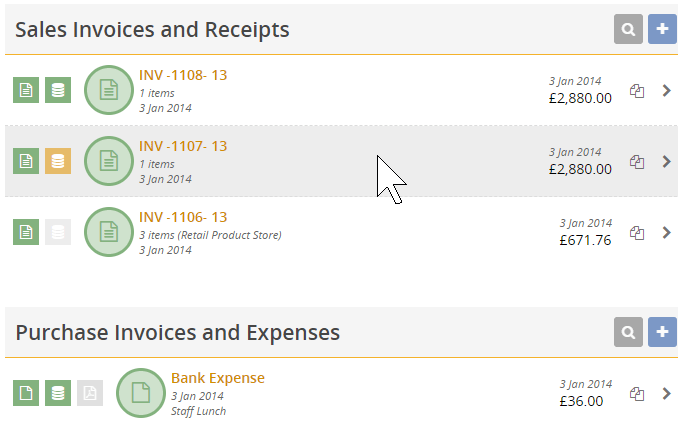
Task: Add a new sales invoice
Action: pyautogui.click(x=662, y=29)
